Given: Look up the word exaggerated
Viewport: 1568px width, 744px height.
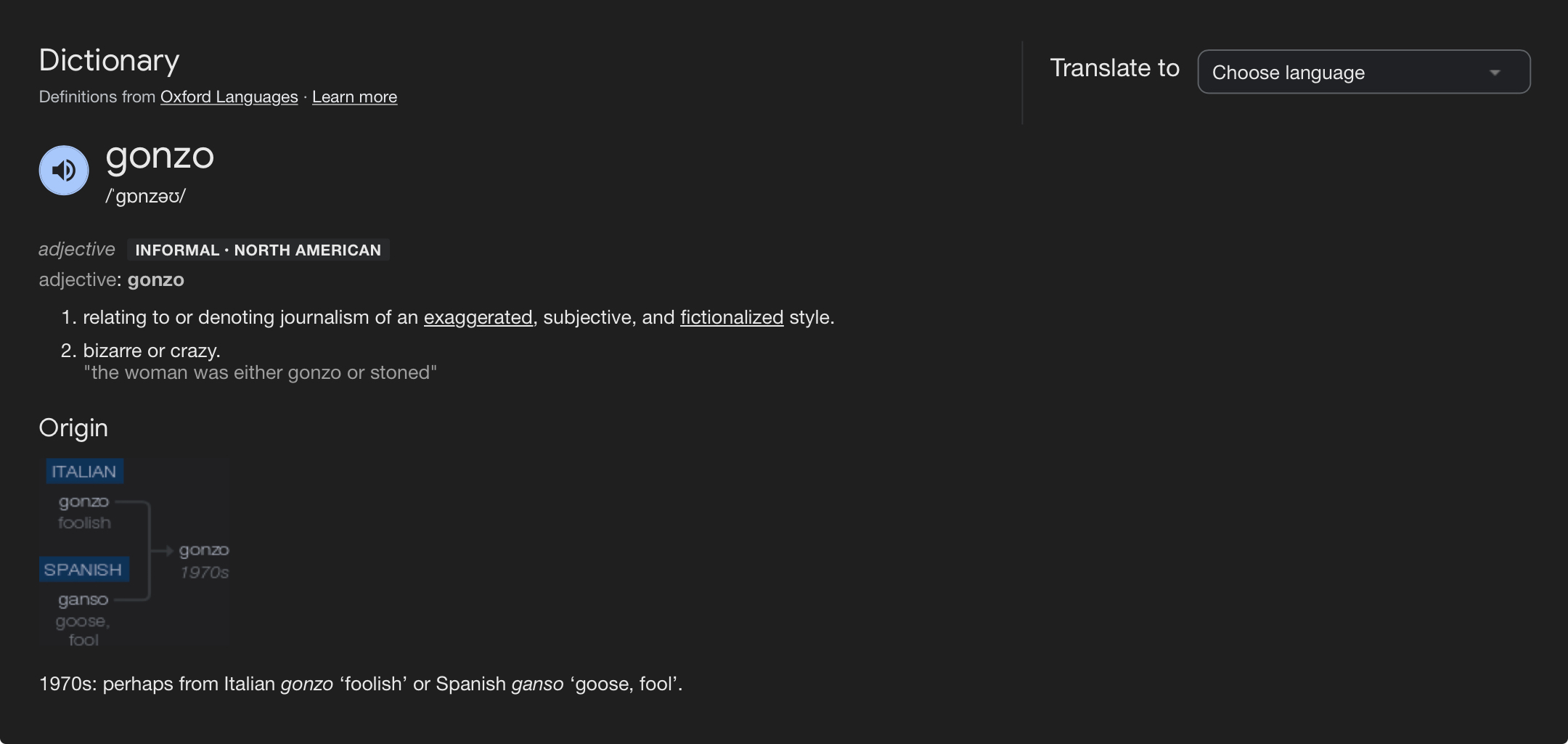Looking at the screenshot, I should 478,317.
